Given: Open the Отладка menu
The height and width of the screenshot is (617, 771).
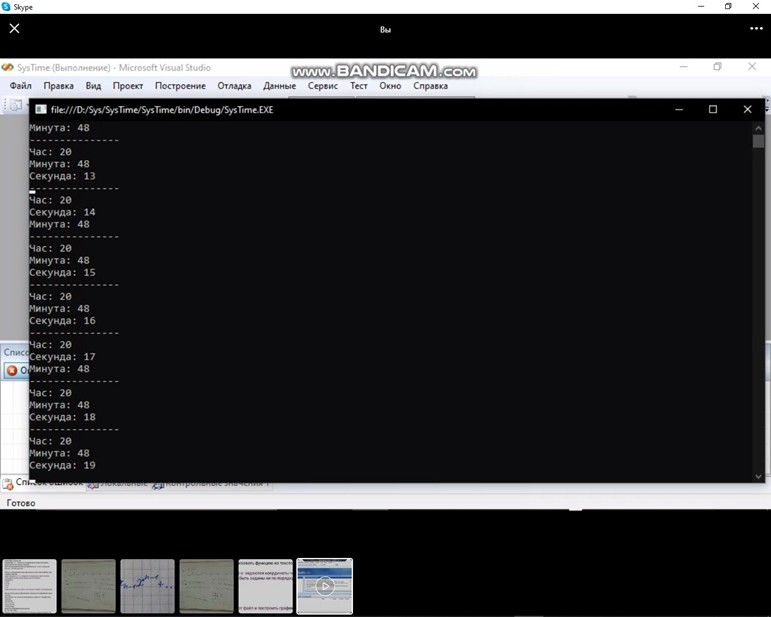Looking at the screenshot, I should (235, 86).
